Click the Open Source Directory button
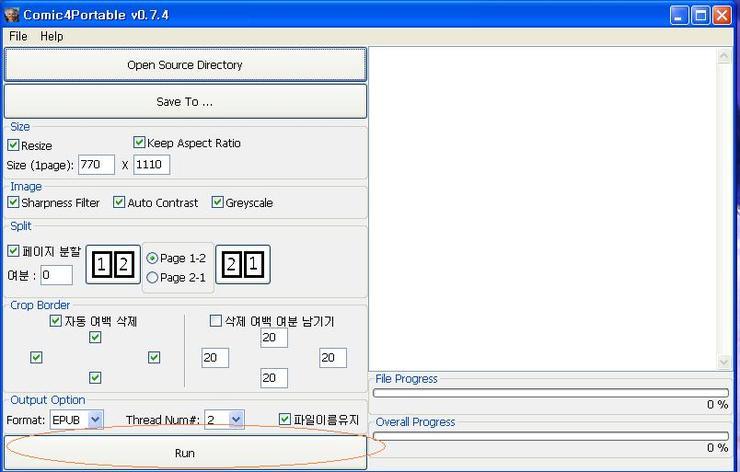The height and width of the screenshot is (472, 740). tap(185, 65)
